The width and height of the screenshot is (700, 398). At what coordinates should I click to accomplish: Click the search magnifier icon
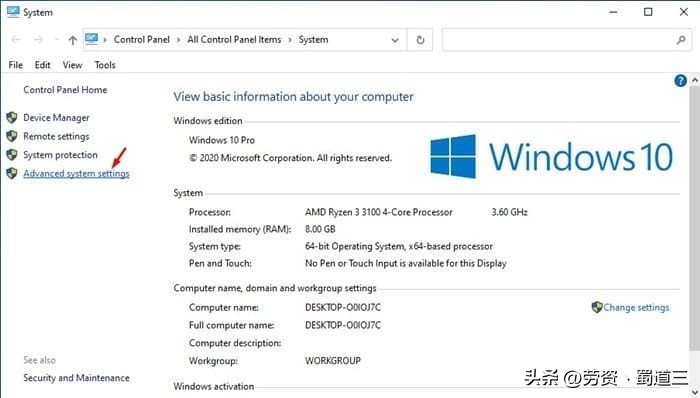tap(681, 40)
